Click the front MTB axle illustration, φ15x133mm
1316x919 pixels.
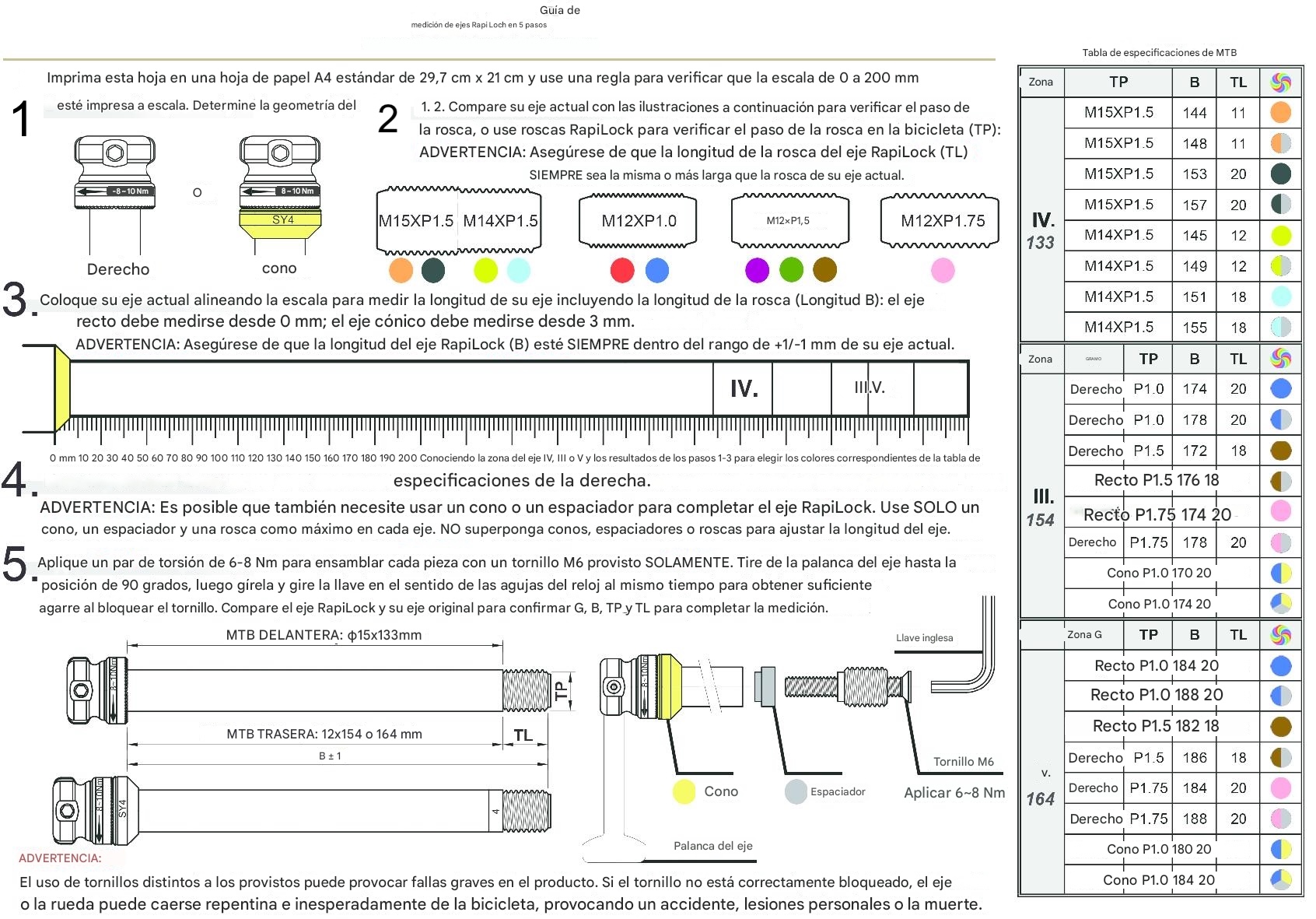310,690
